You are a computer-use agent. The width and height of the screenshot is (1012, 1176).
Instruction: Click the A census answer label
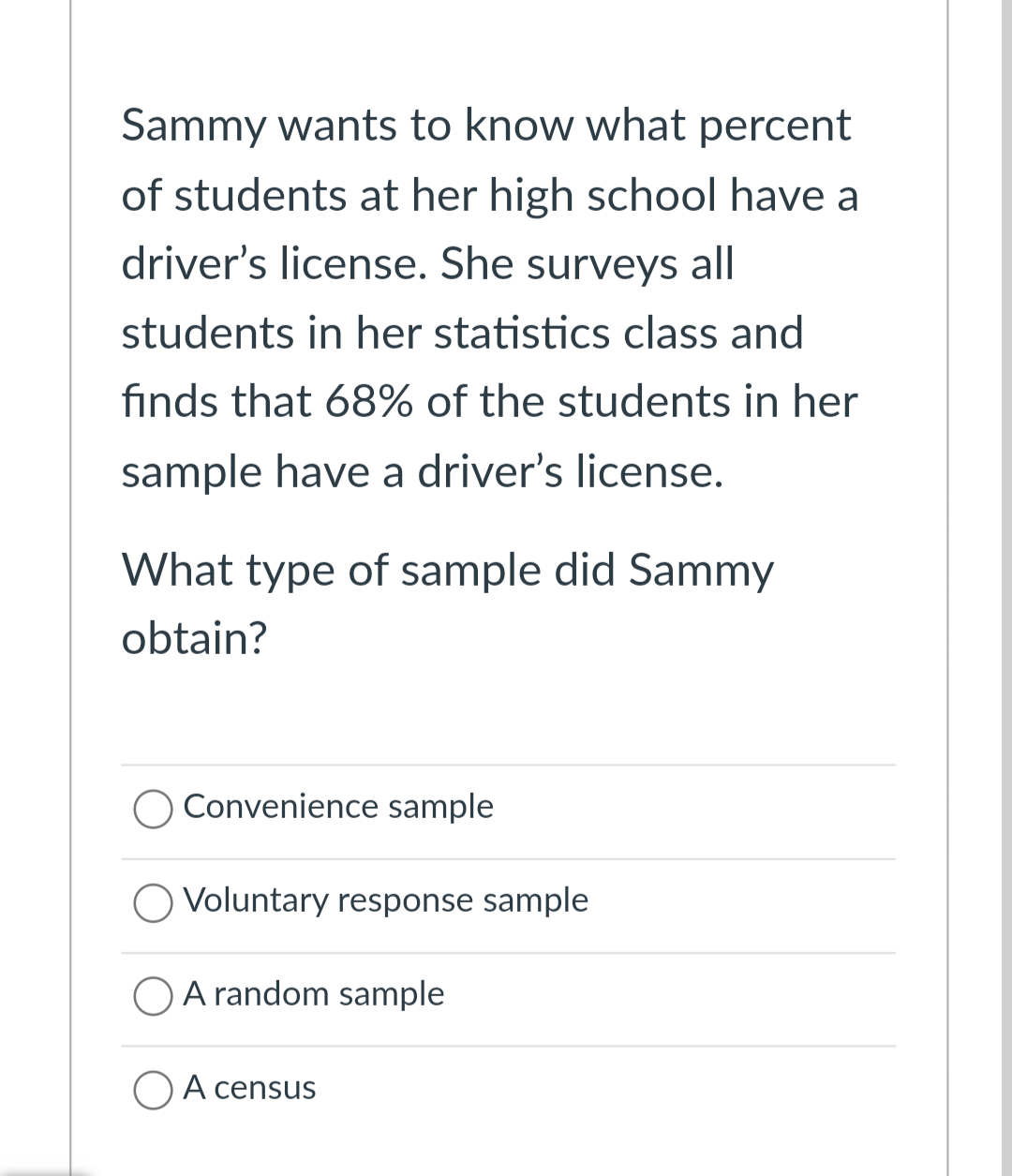pos(250,1088)
